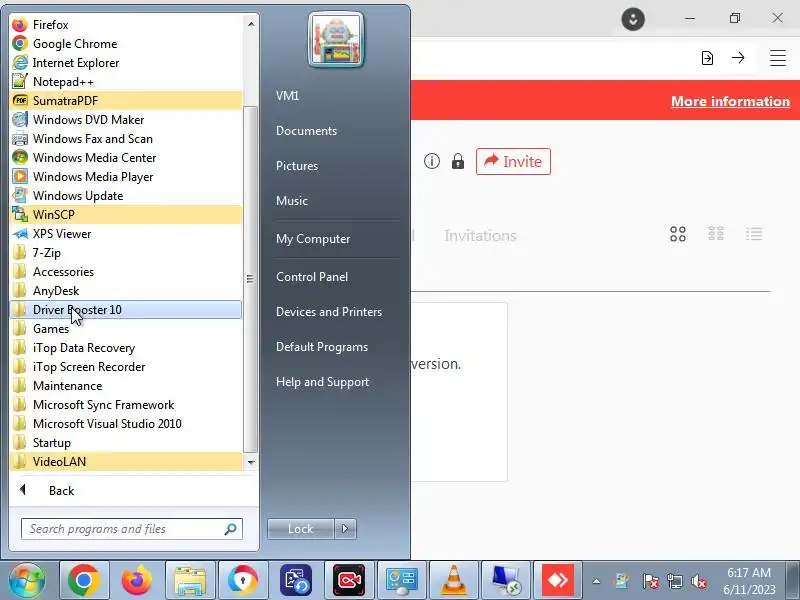Expand the VideoLAN folder
This screenshot has height=600, width=800.
(x=126, y=461)
